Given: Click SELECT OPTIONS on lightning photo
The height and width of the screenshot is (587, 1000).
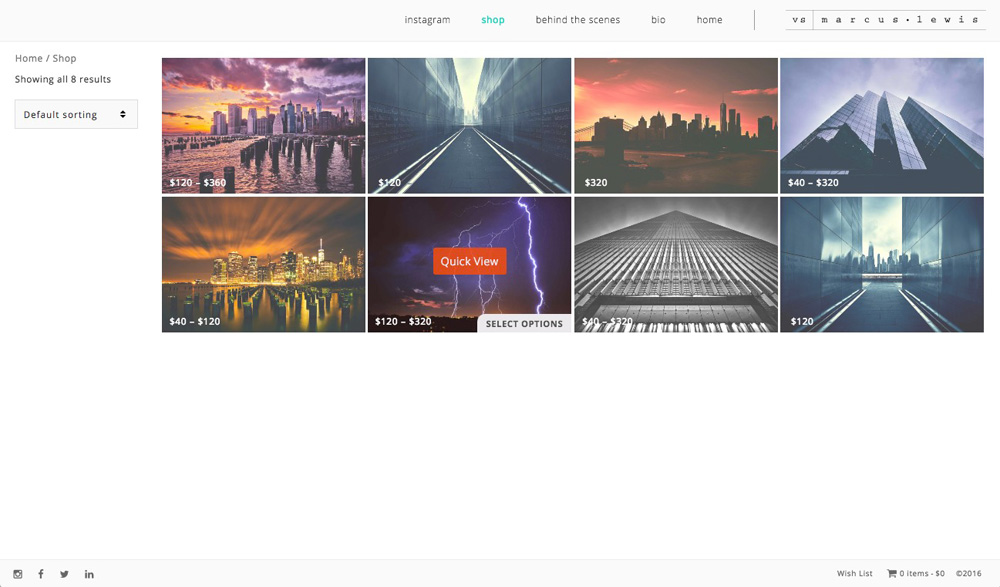Looking at the screenshot, I should click(x=524, y=323).
